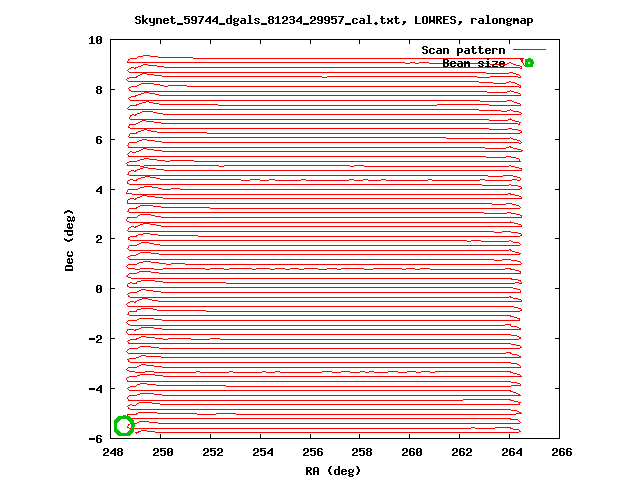Viewport: 640px width, 480px height.
Task: Click the 'Scan pattern' legend label
Action: tap(463, 50)
